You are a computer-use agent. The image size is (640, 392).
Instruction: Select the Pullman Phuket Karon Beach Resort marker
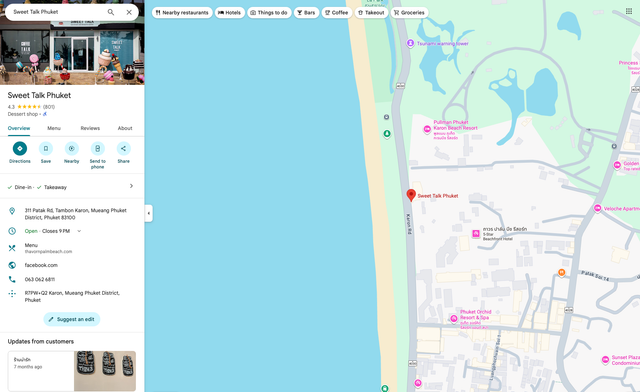(427, 129)
